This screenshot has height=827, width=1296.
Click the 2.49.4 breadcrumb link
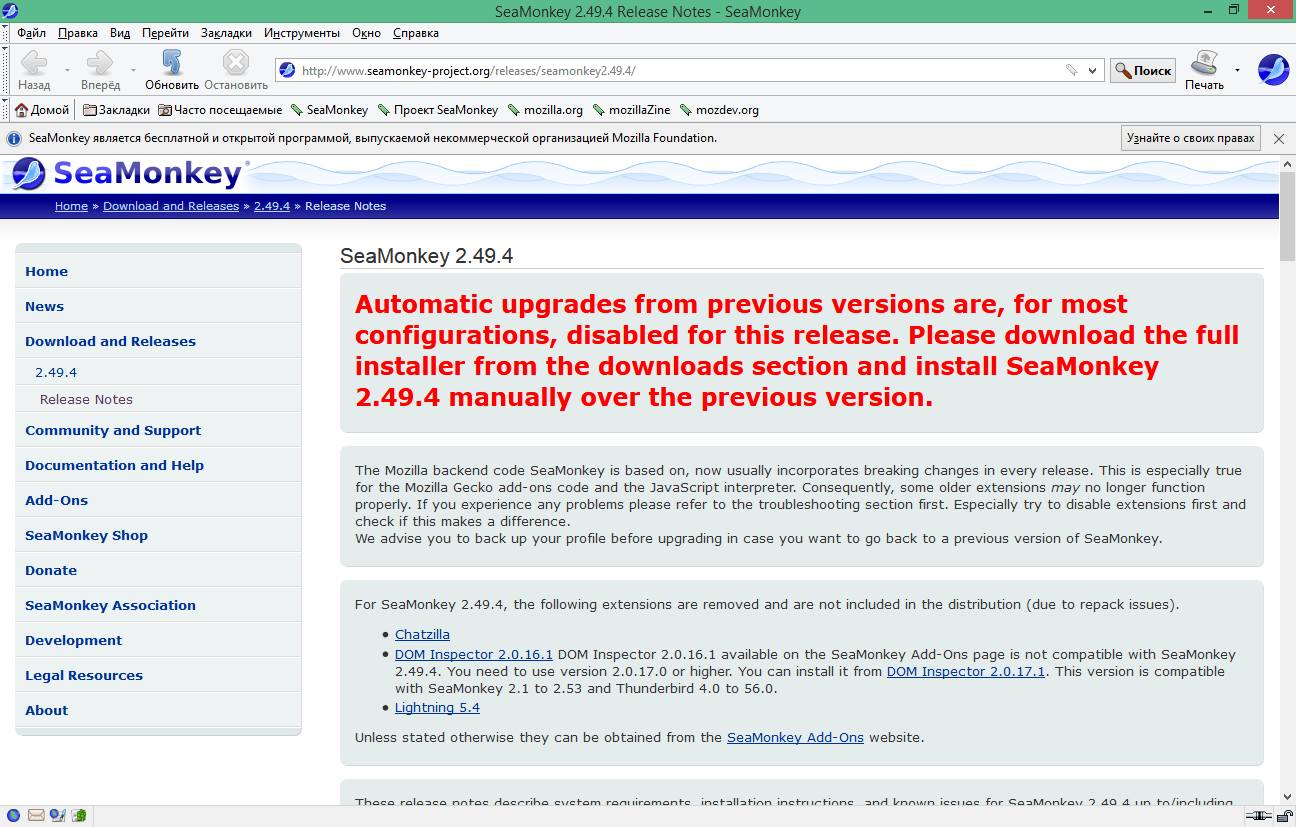click(x=272, y=206)
